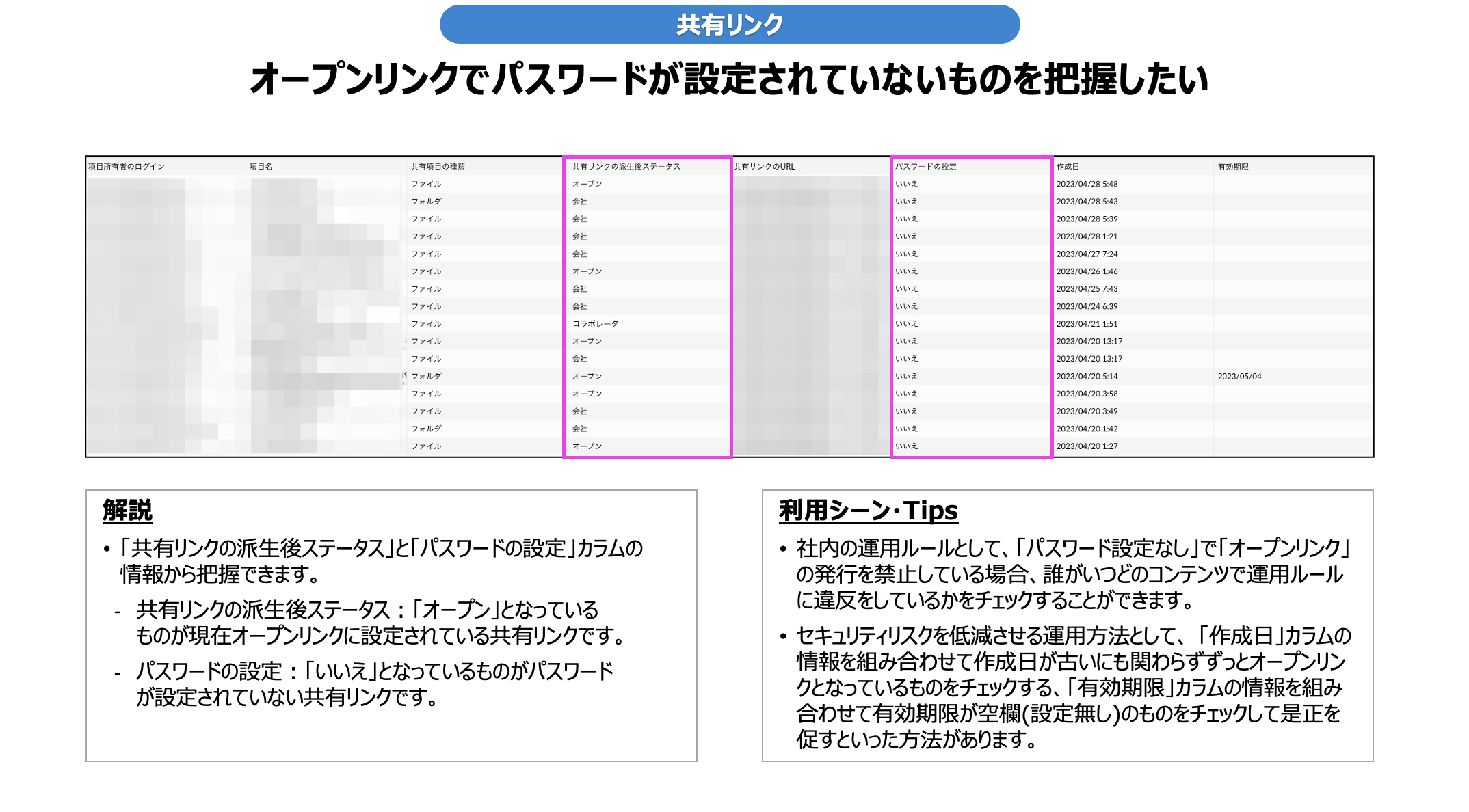
Task: Click the 共有リンク blue title banner
Action: (729, 25)
